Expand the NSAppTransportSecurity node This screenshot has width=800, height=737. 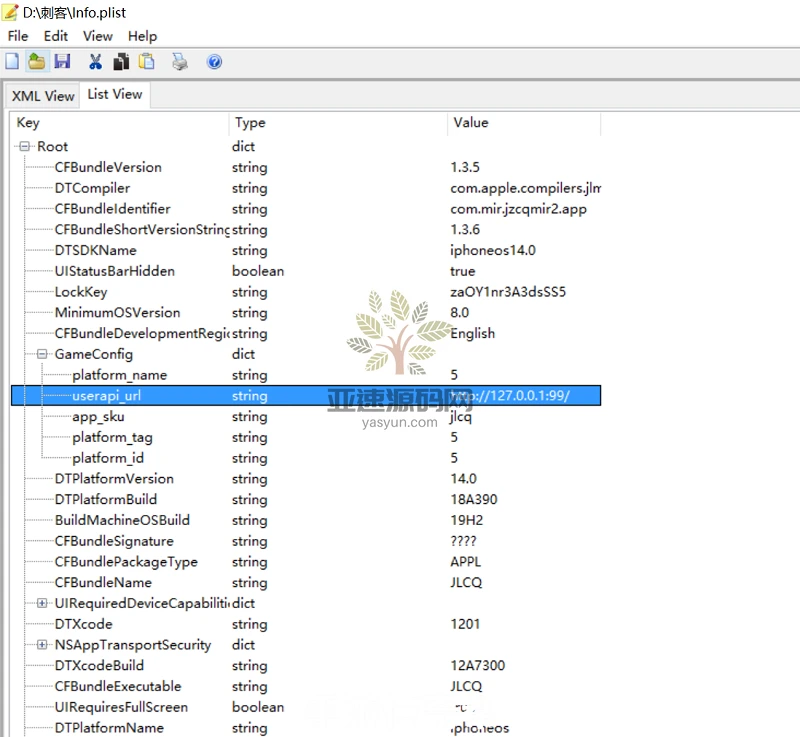pos(41,645)
